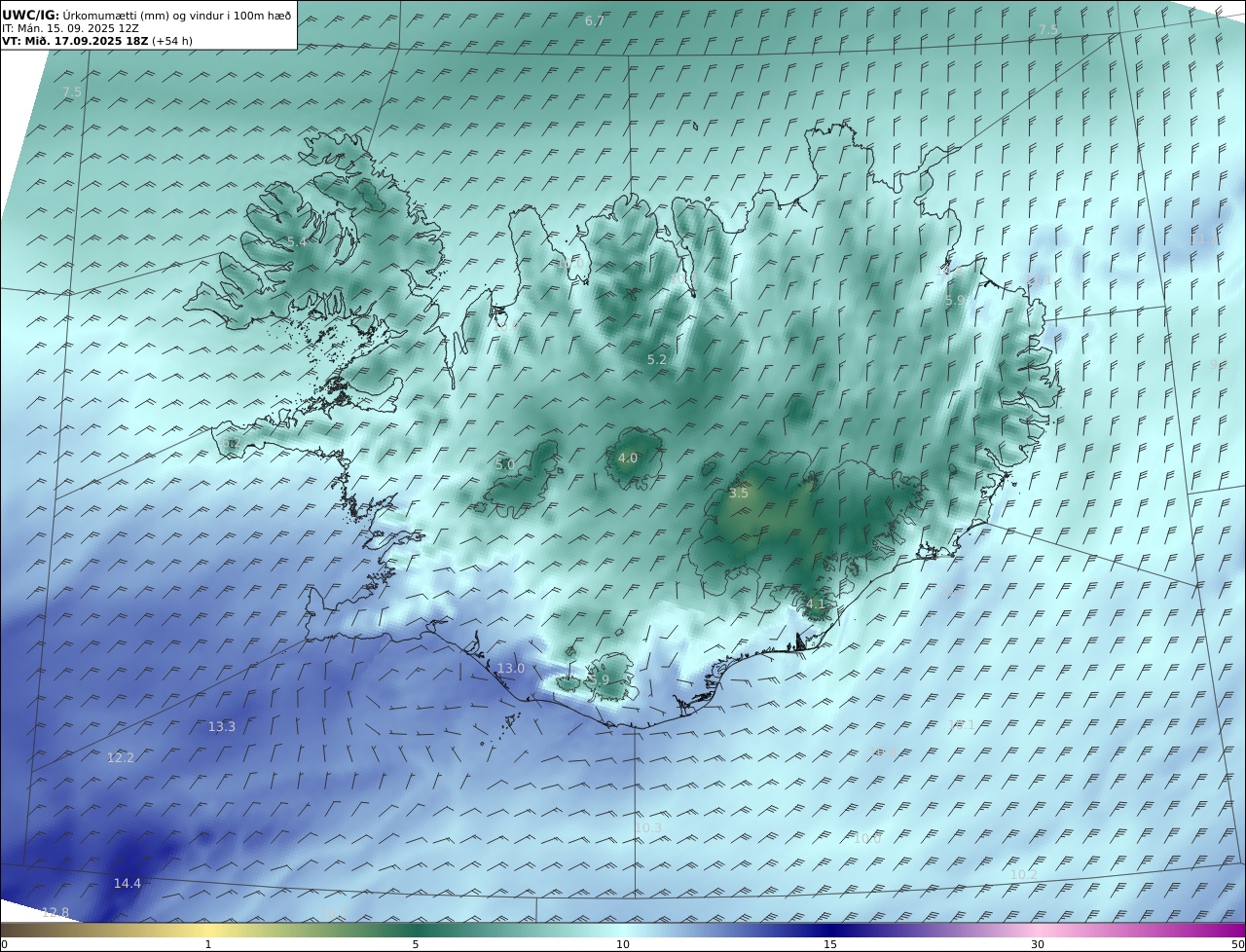Click the '13.0' value on the south coast

coord(511,669)
